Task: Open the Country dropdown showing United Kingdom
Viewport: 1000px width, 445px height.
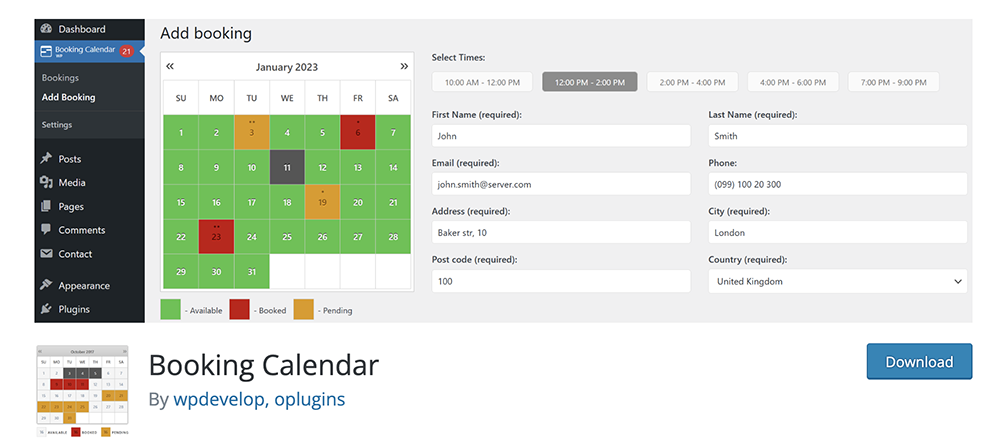Action: pos(837,281)
